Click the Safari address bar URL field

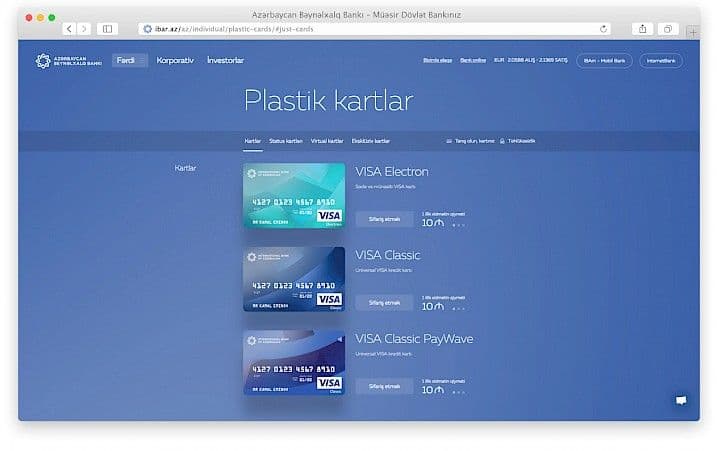[x=374, y=29]
